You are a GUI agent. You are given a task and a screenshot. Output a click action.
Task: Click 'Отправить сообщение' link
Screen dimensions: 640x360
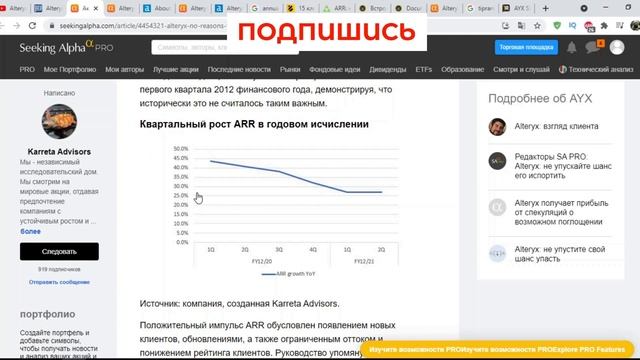[59, 282]
